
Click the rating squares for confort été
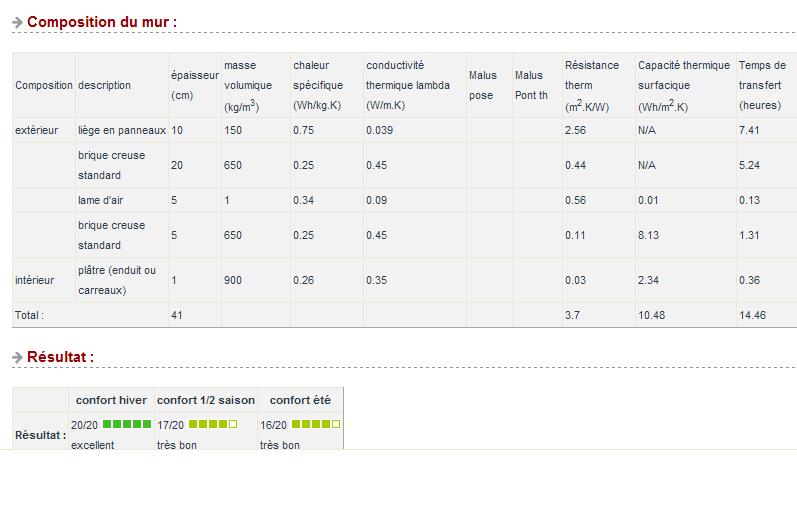click(x=316, y=424)
